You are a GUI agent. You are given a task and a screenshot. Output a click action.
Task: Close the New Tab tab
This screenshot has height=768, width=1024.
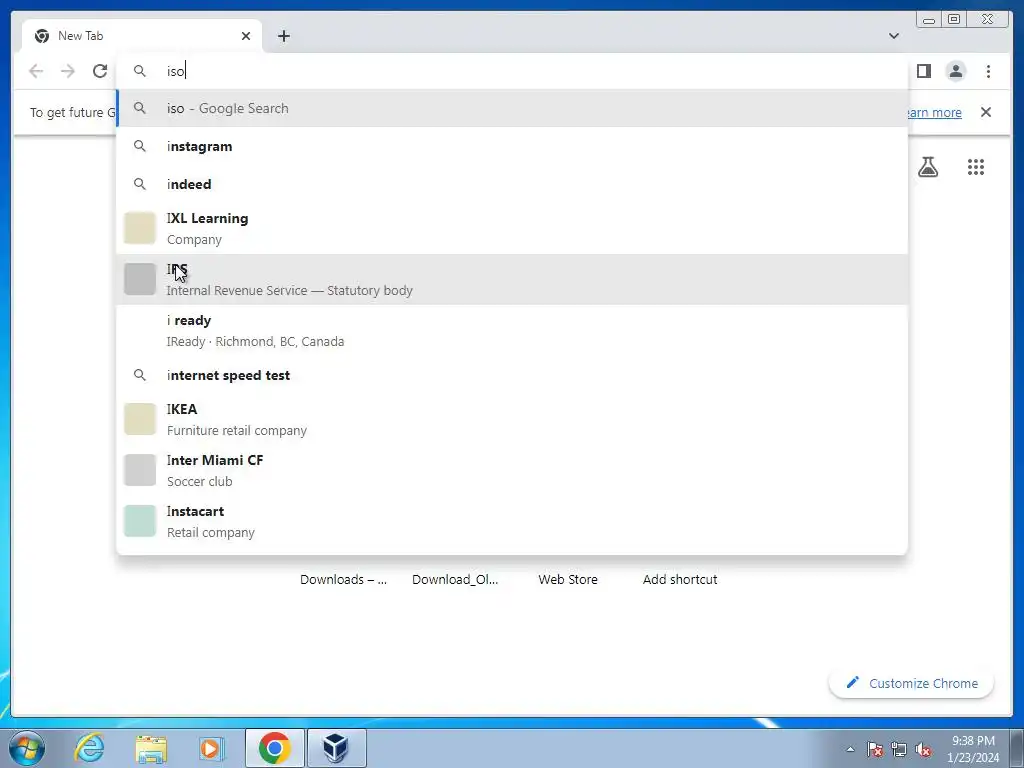(246, 36)
